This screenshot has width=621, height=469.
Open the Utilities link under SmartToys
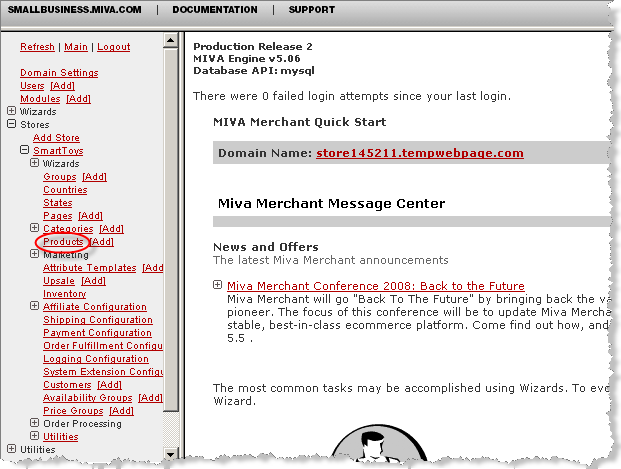pyautogui.click(x=61, y=437)
